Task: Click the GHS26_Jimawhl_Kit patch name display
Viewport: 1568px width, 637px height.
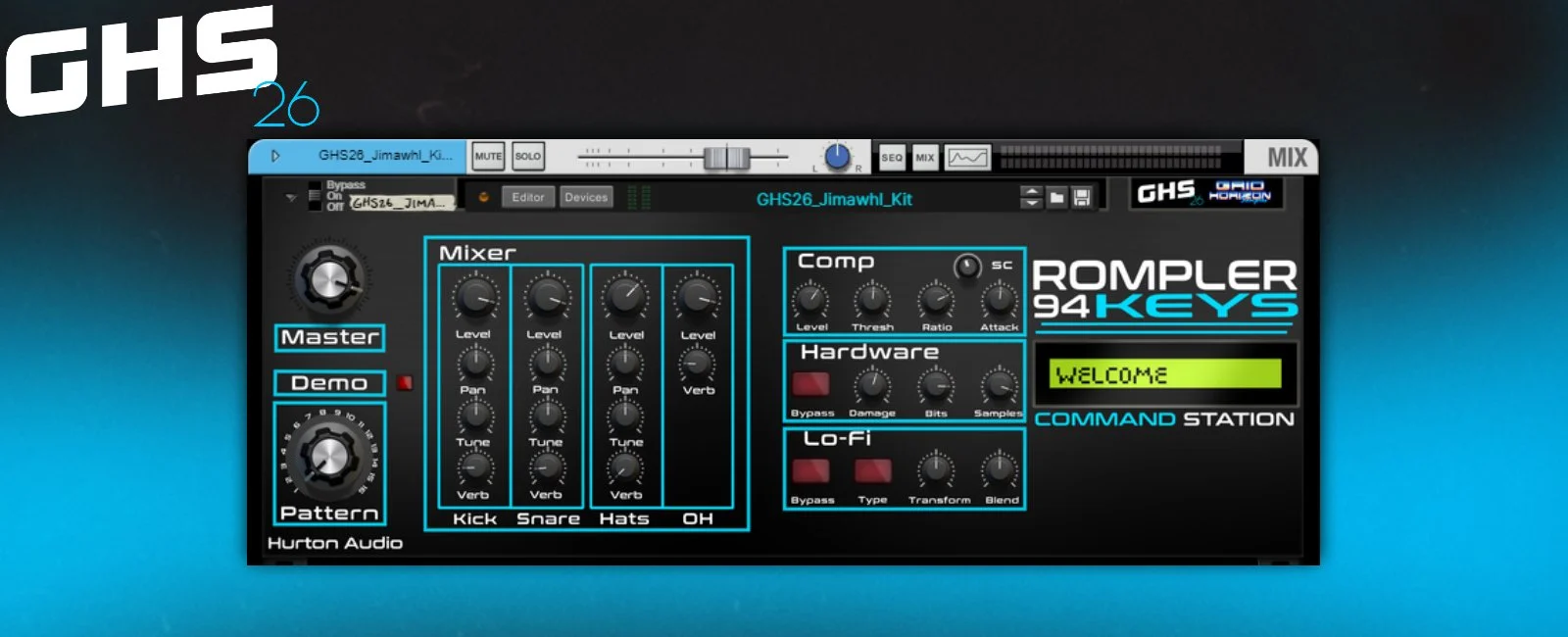Action: [834, 199]
